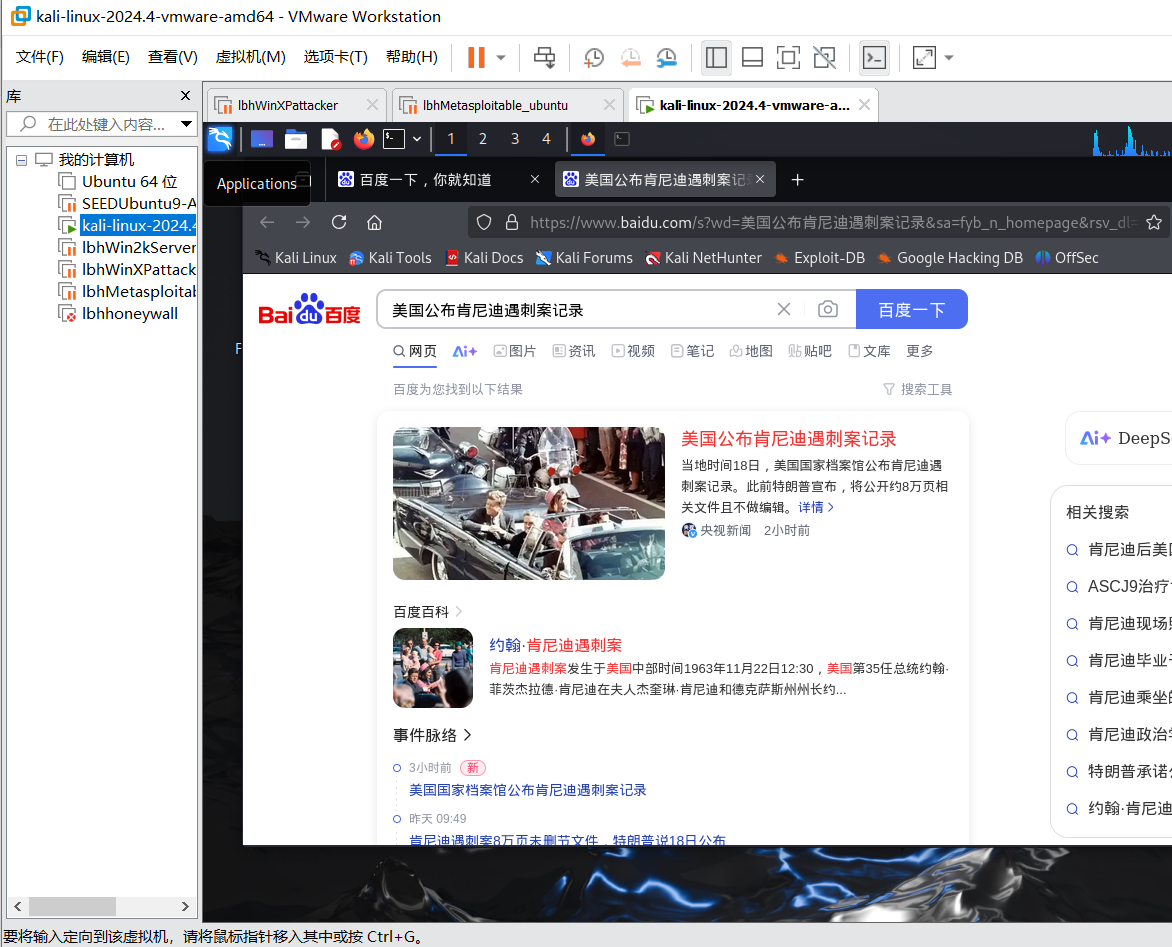
Task: Open the 搜索工具 filter
Action: (x=918, y=389)
